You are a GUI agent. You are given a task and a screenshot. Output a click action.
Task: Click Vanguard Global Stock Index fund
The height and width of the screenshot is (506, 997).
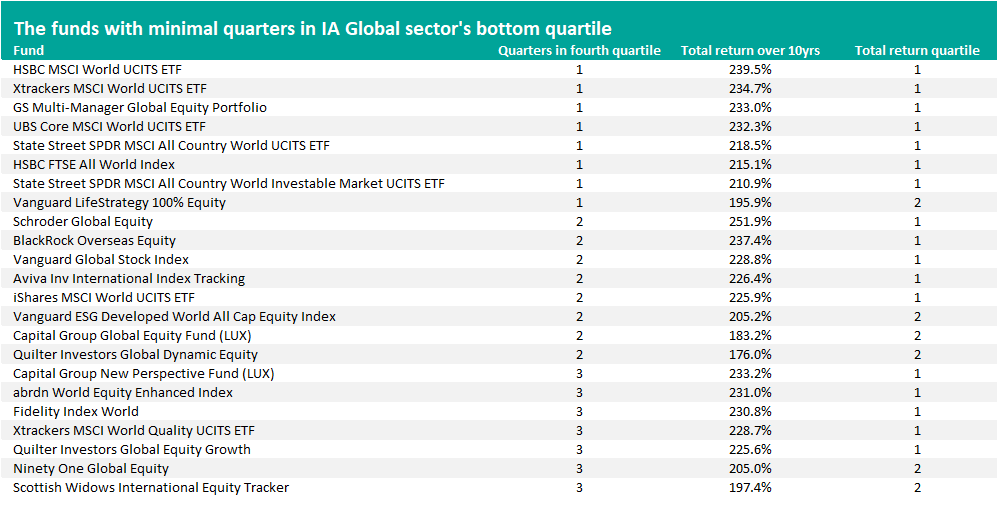(101, 259)
